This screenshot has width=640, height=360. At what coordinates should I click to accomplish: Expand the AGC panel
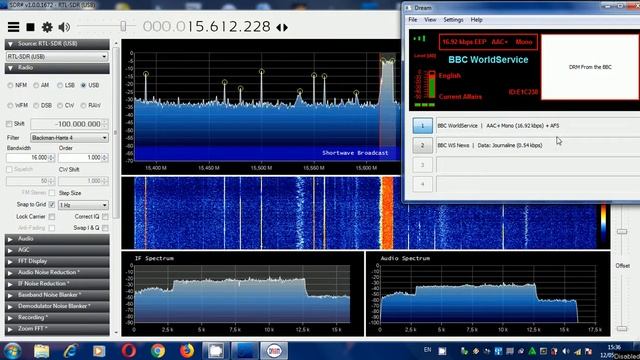pos(57,250)
